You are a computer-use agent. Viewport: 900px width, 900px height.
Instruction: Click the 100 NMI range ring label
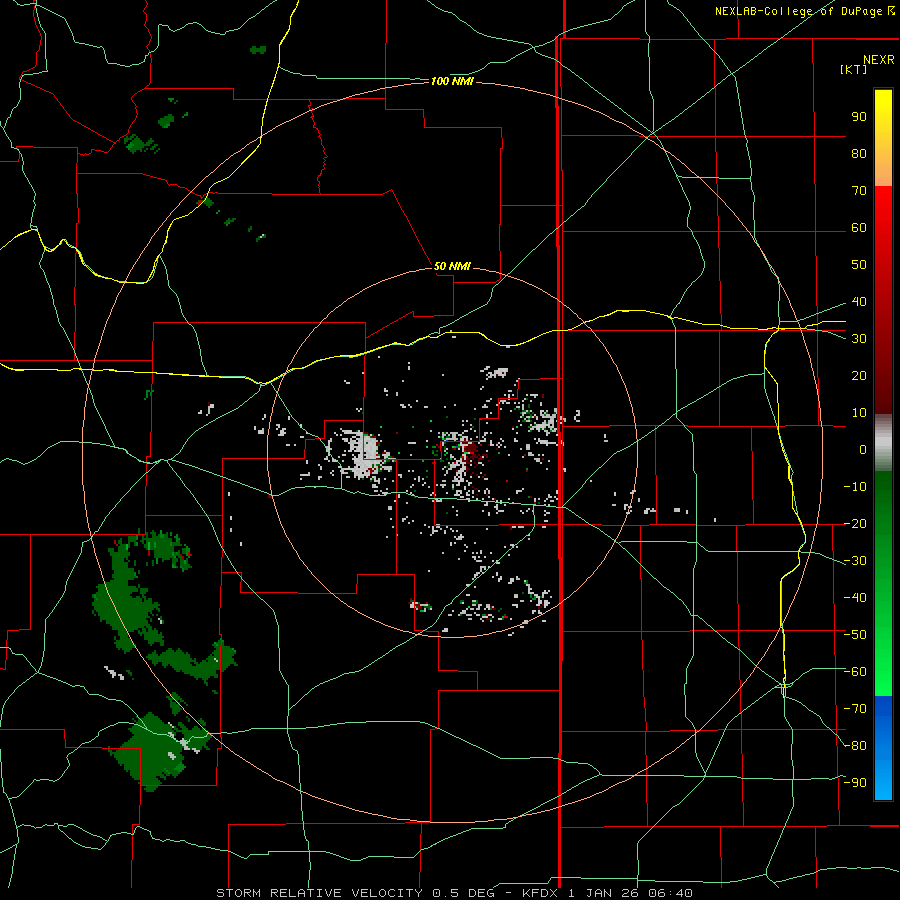coord(452,82)
